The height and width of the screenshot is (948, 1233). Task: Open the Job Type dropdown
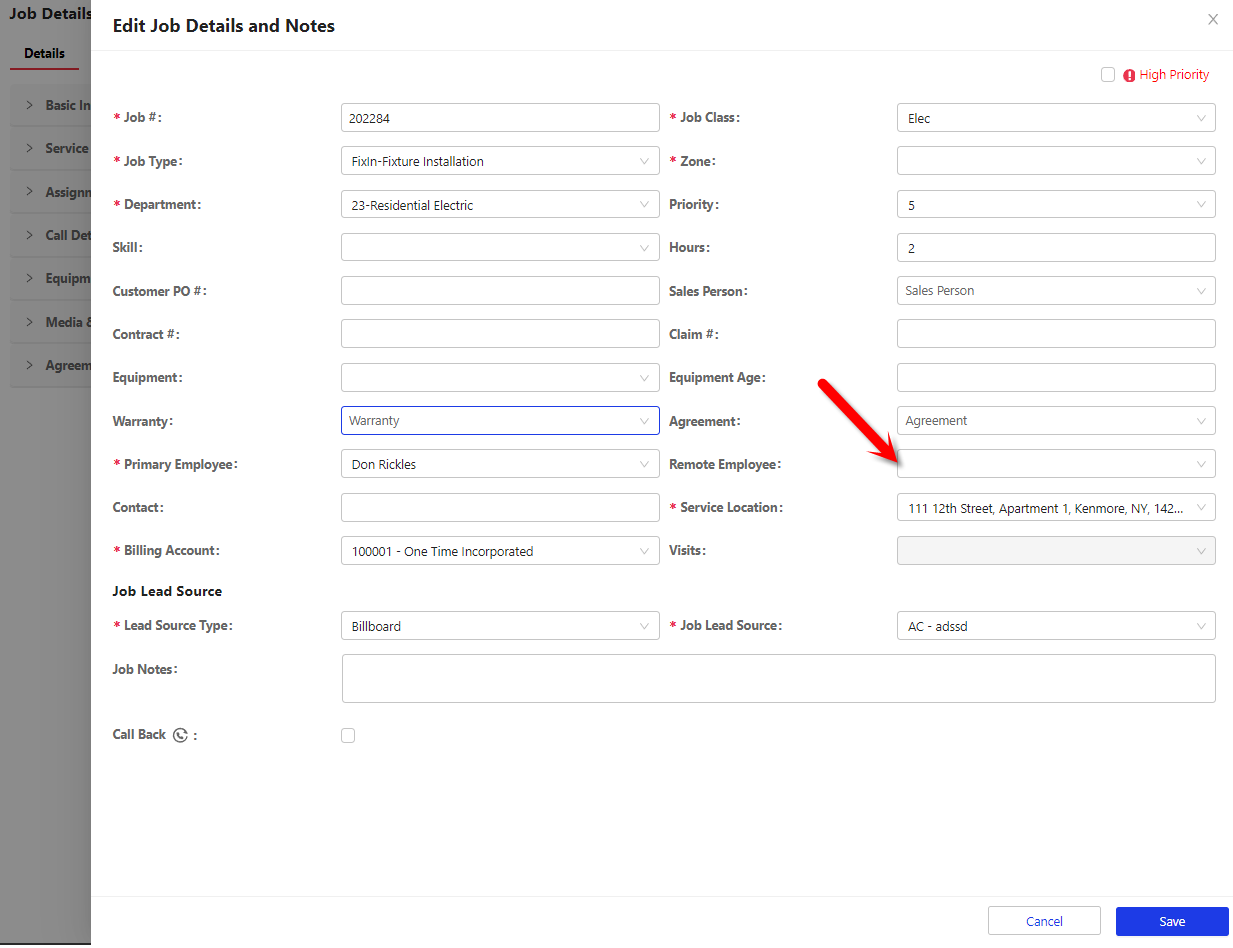499,161
